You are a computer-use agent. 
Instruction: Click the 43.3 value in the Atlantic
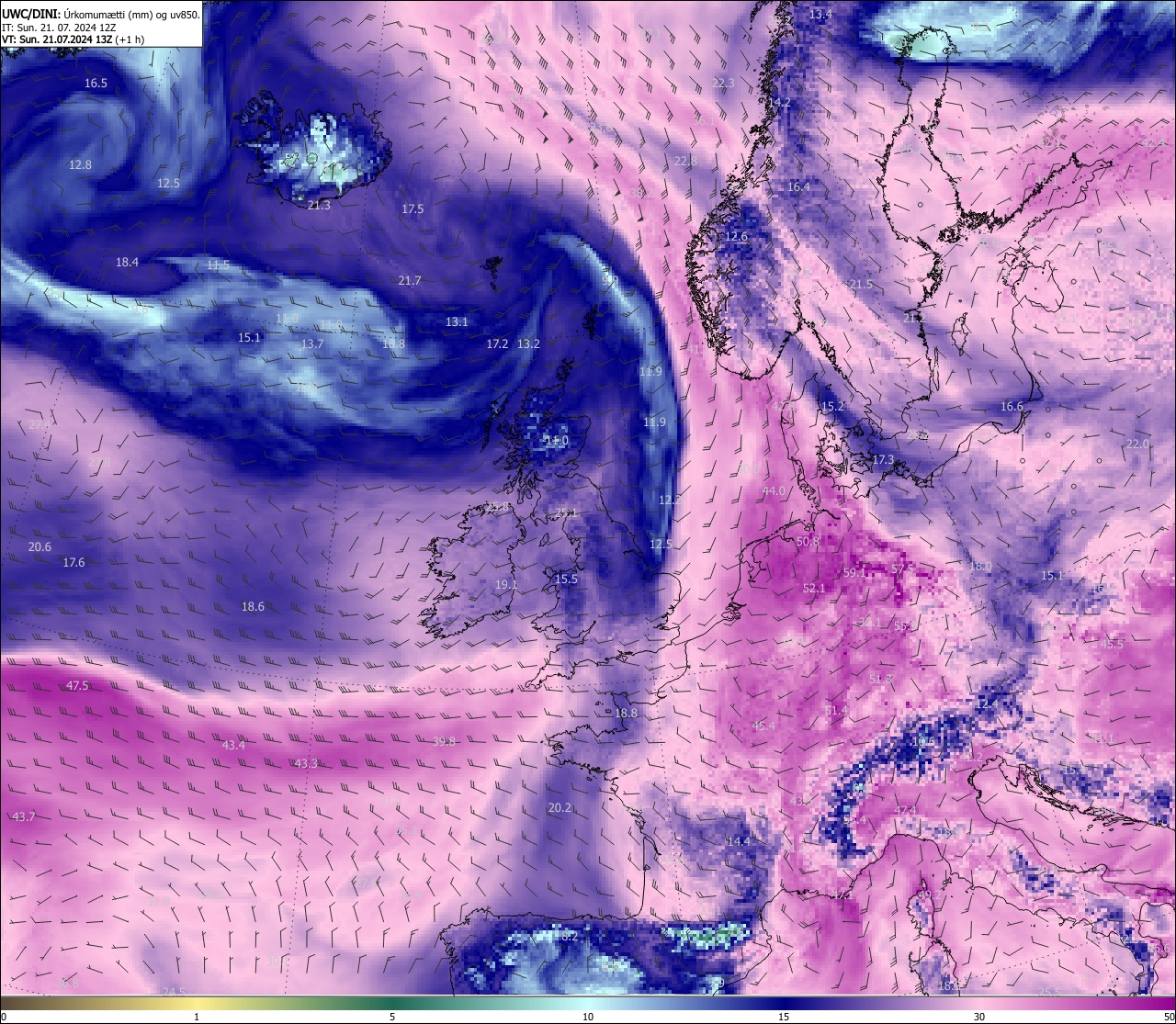coord(306,764)
